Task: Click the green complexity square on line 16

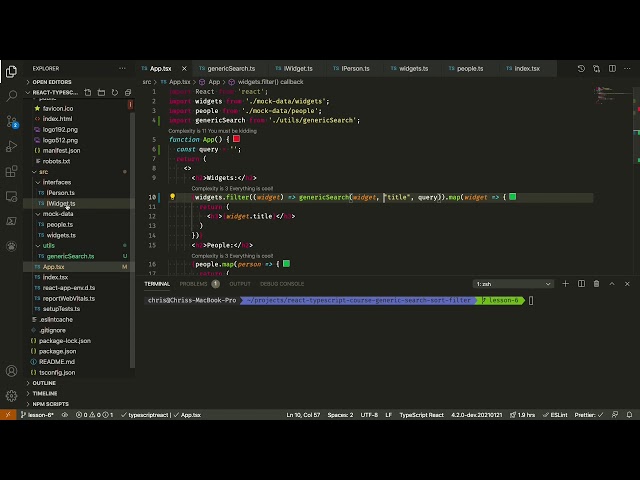Action: (x=287, y=264)
